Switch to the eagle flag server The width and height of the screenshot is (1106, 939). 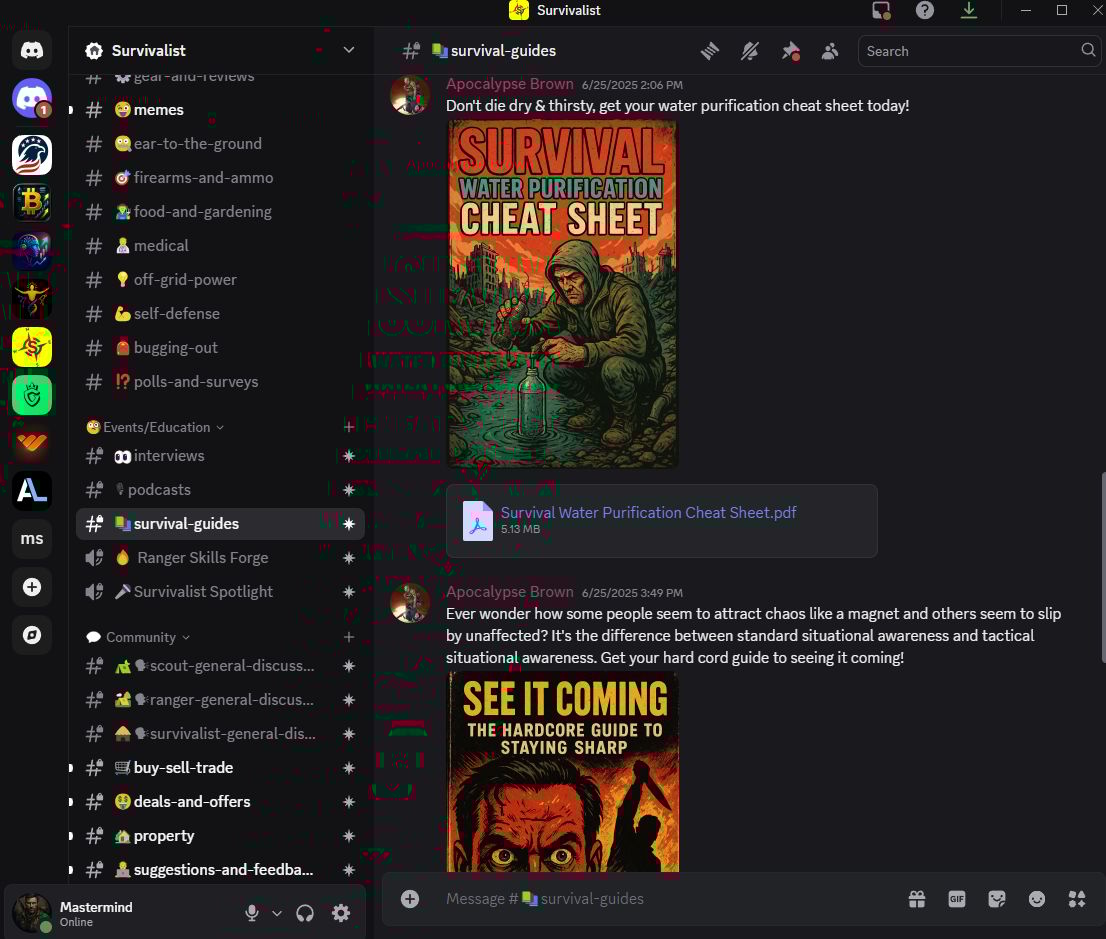point(32,155)
